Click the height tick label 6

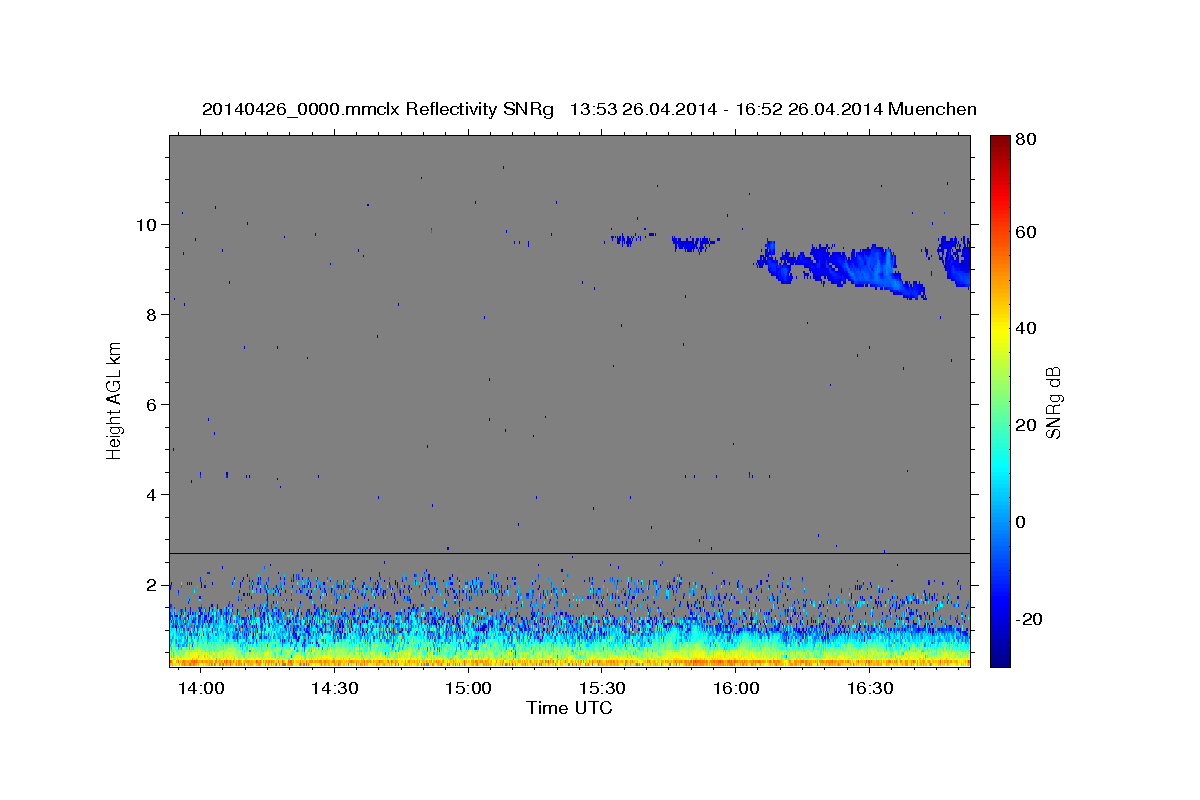tap(153, 405)
